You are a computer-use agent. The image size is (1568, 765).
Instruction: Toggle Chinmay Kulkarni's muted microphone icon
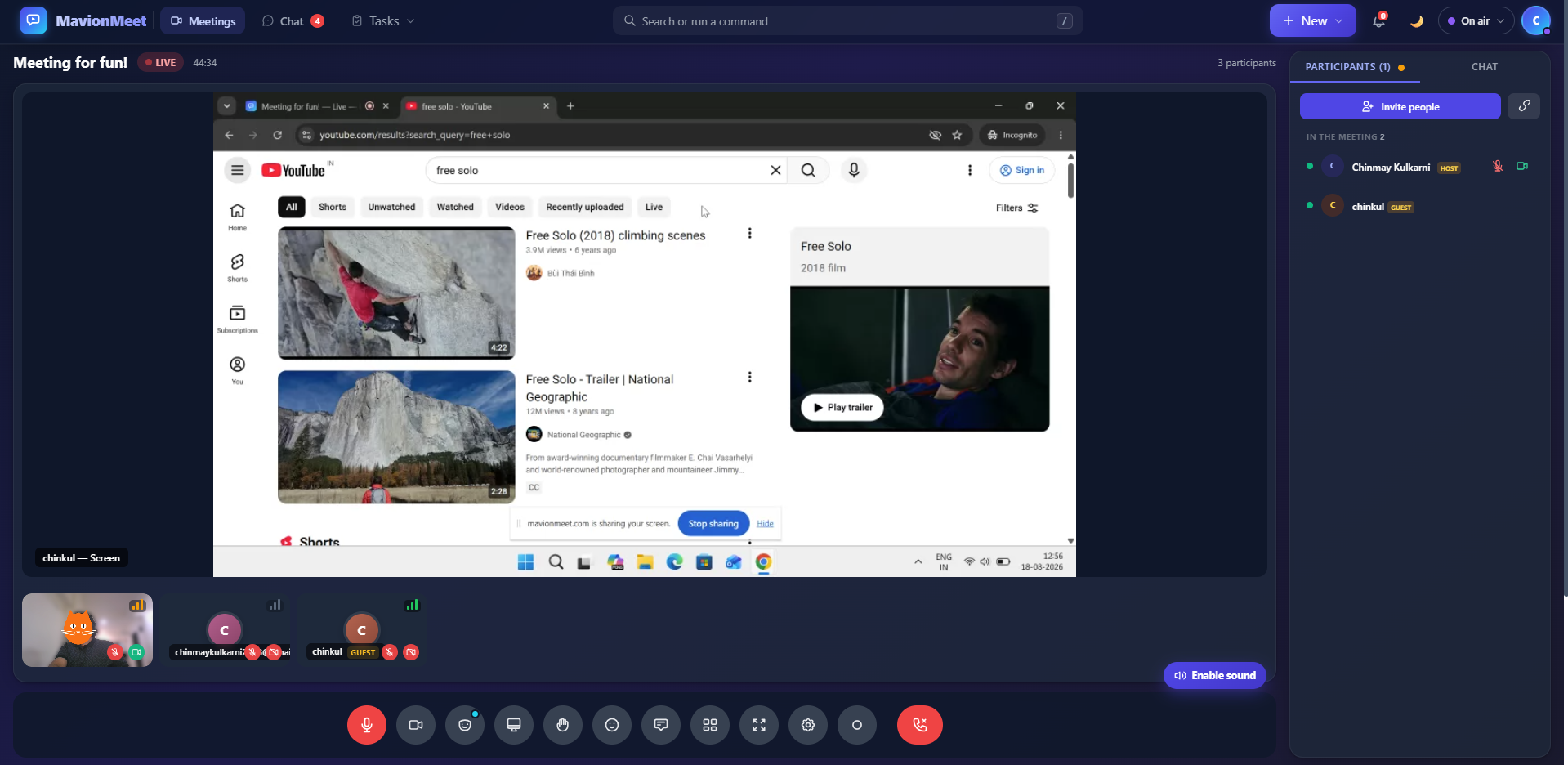(1498, 166)
